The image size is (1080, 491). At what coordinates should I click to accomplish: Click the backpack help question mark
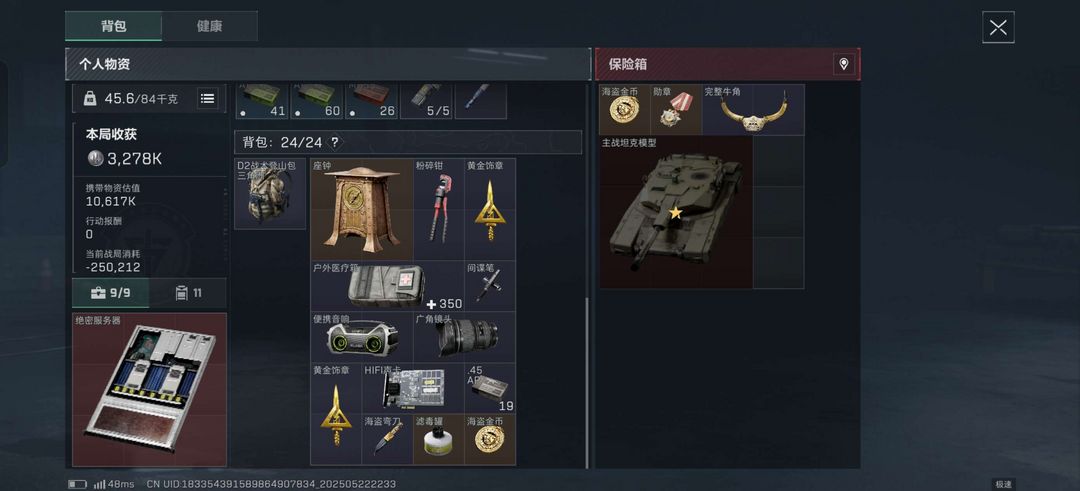click(x=335, y=143)
